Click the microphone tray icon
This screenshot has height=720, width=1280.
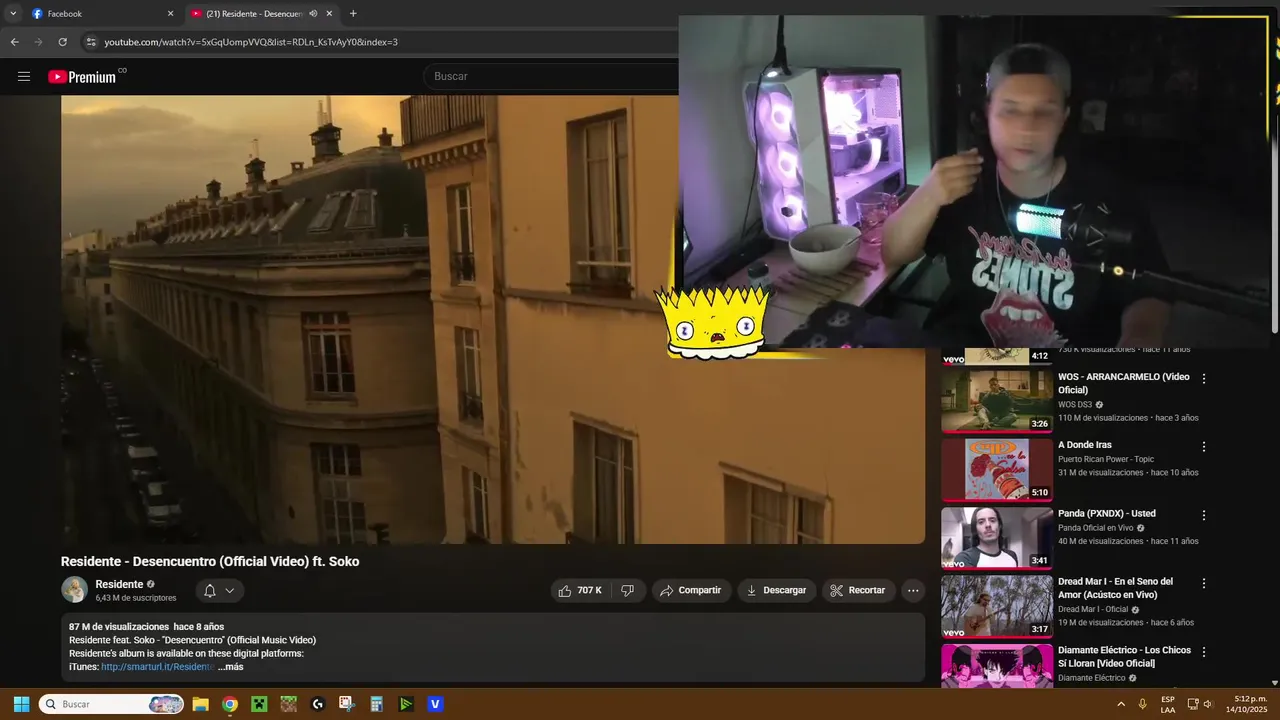1142,704
